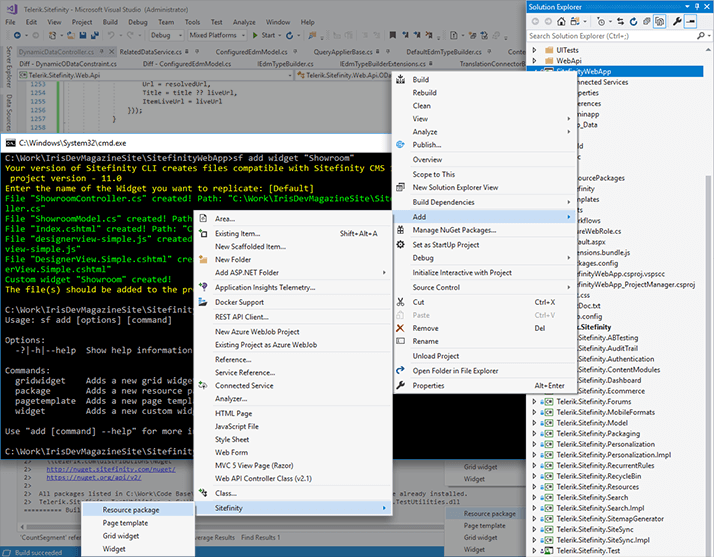Click Remove in the context menu

(485, 328)
